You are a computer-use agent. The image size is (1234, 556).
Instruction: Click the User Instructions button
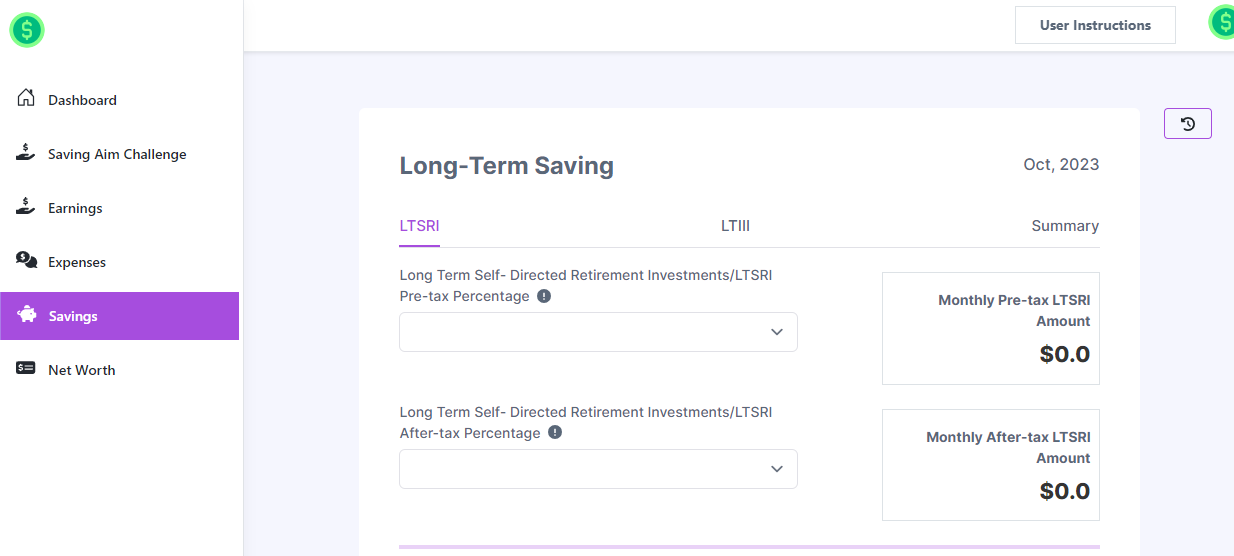tap(1095, 25)
